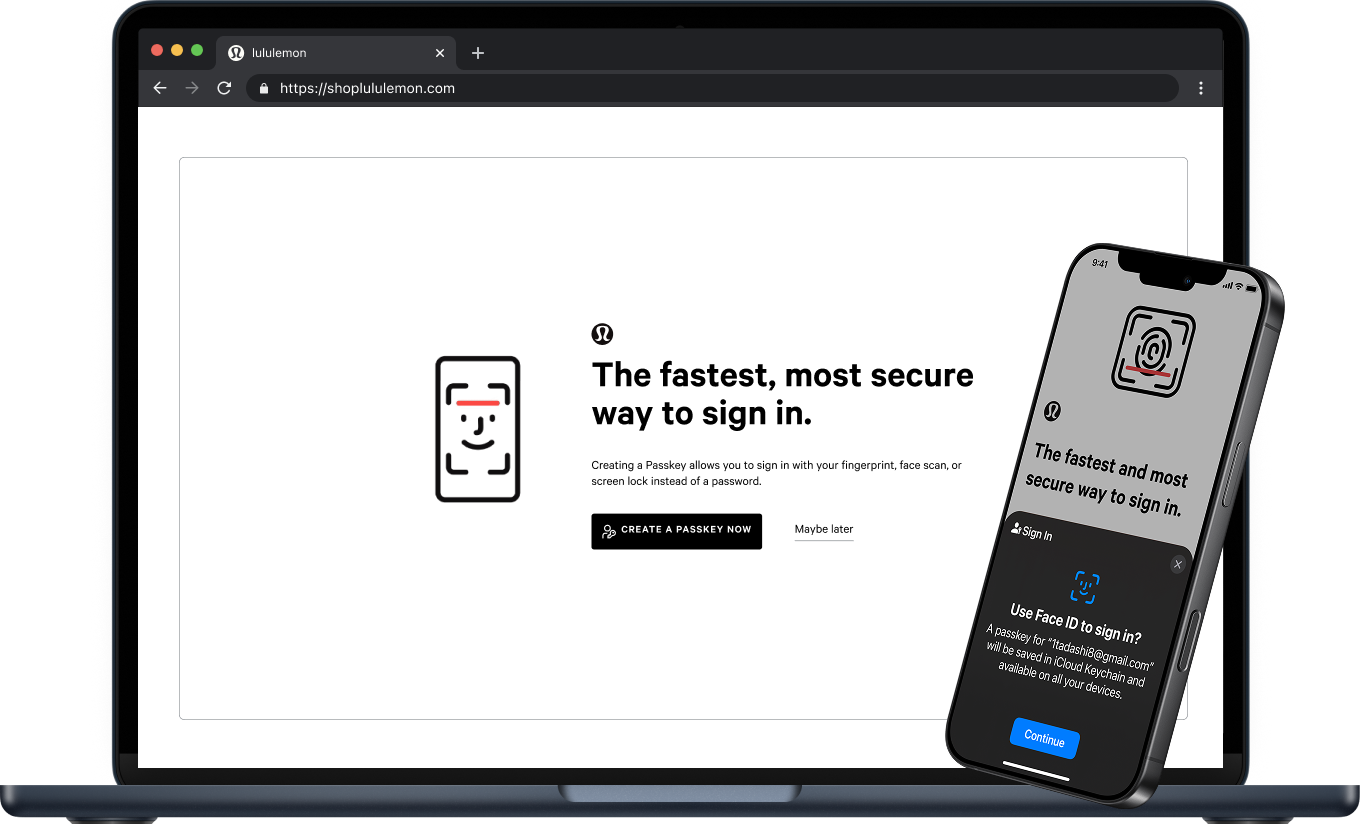Close the lululemon browser tab
This screenshot has height=824, width=1360.
440,53
